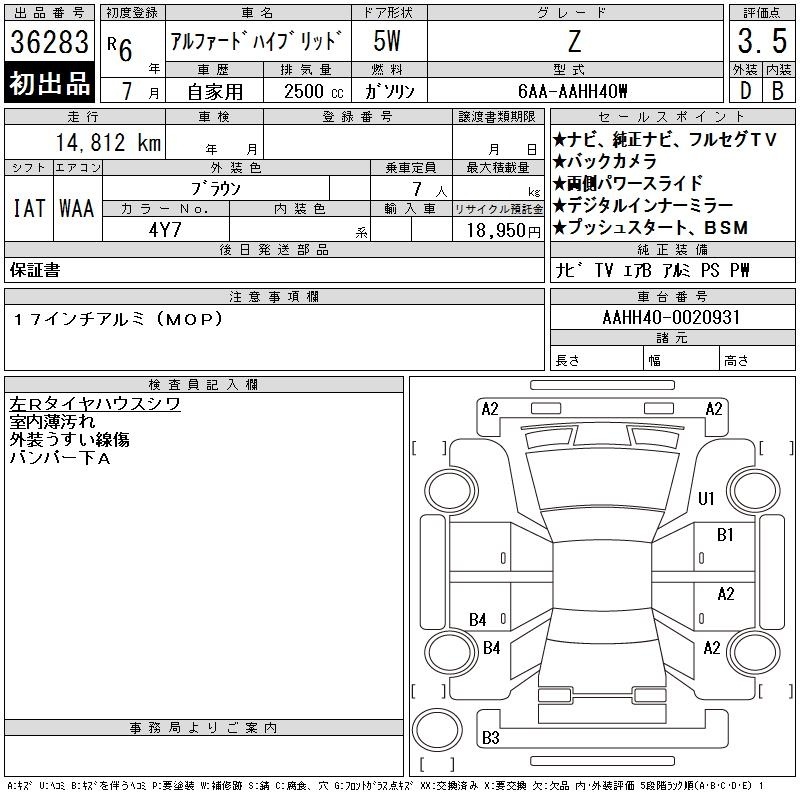
Task: Click the バンパー下A inspector note
Action: [x=60, y=458]
